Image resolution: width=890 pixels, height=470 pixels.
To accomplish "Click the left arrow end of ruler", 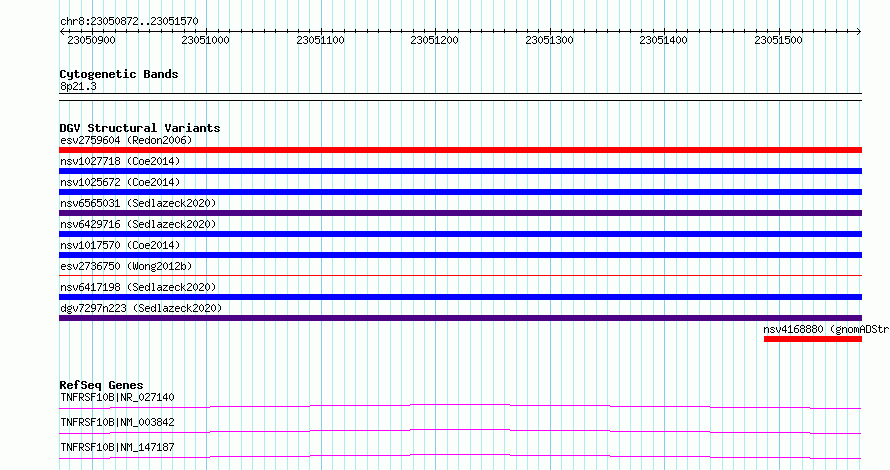I will 62,32.
